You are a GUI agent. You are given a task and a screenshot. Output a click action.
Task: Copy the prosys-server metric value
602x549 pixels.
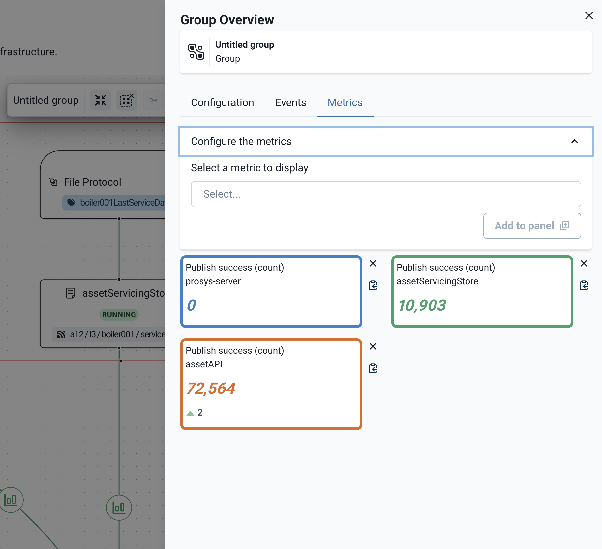(x=373, y=285)
